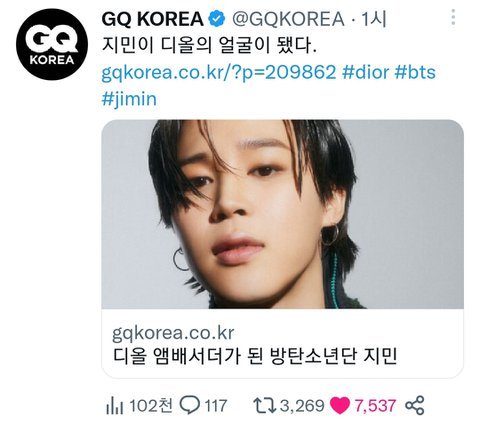Click the card headline 디올 앰배서더가 된 방탄소년단 지민

coord(255,356)
